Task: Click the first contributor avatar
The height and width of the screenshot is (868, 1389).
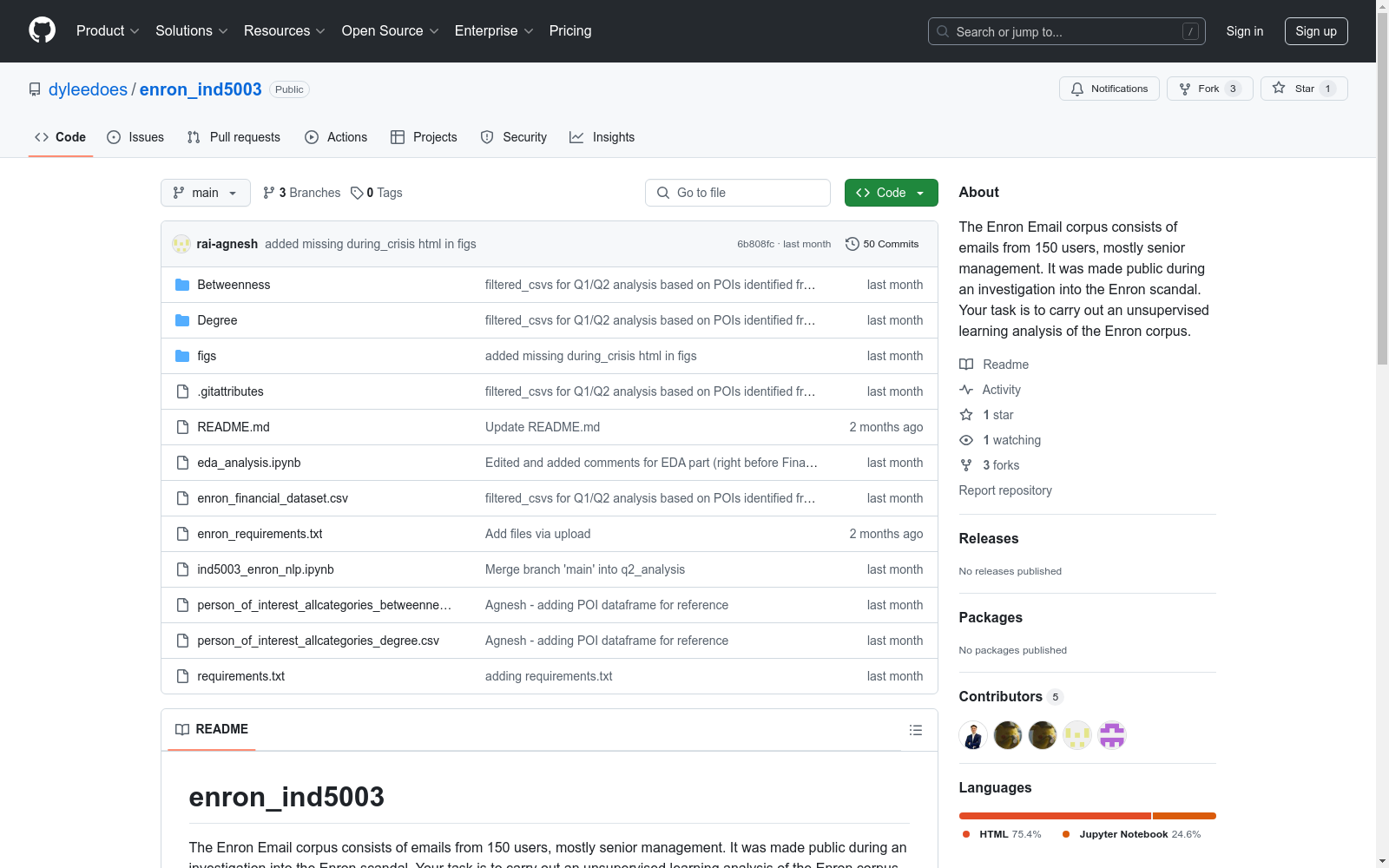Action: tap(973, 735)
